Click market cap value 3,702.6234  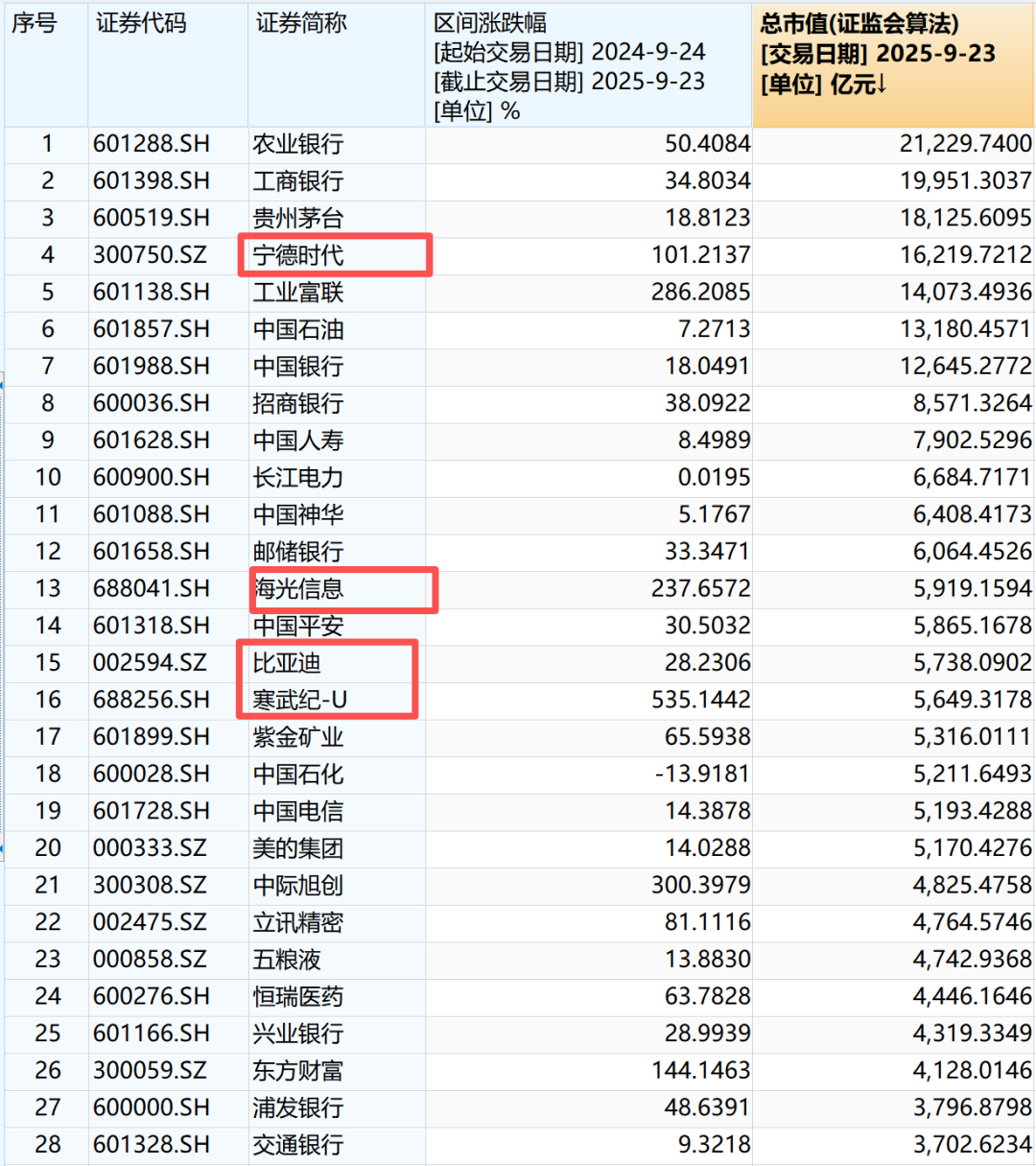coord(973,1145)
